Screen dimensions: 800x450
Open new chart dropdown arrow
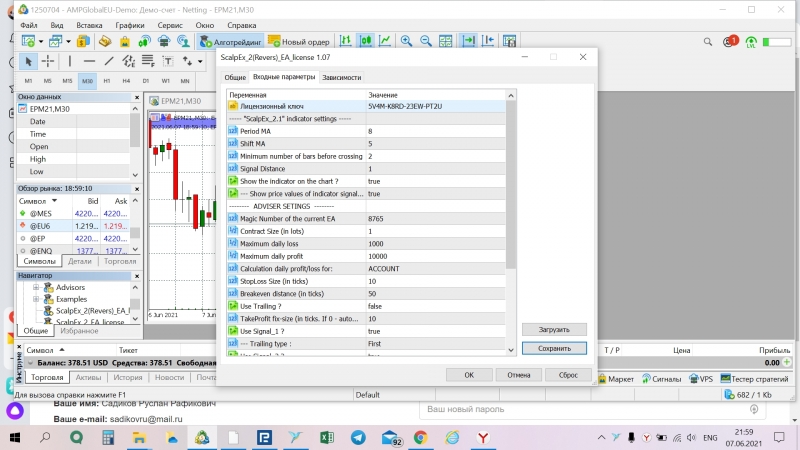coord(40,41)
